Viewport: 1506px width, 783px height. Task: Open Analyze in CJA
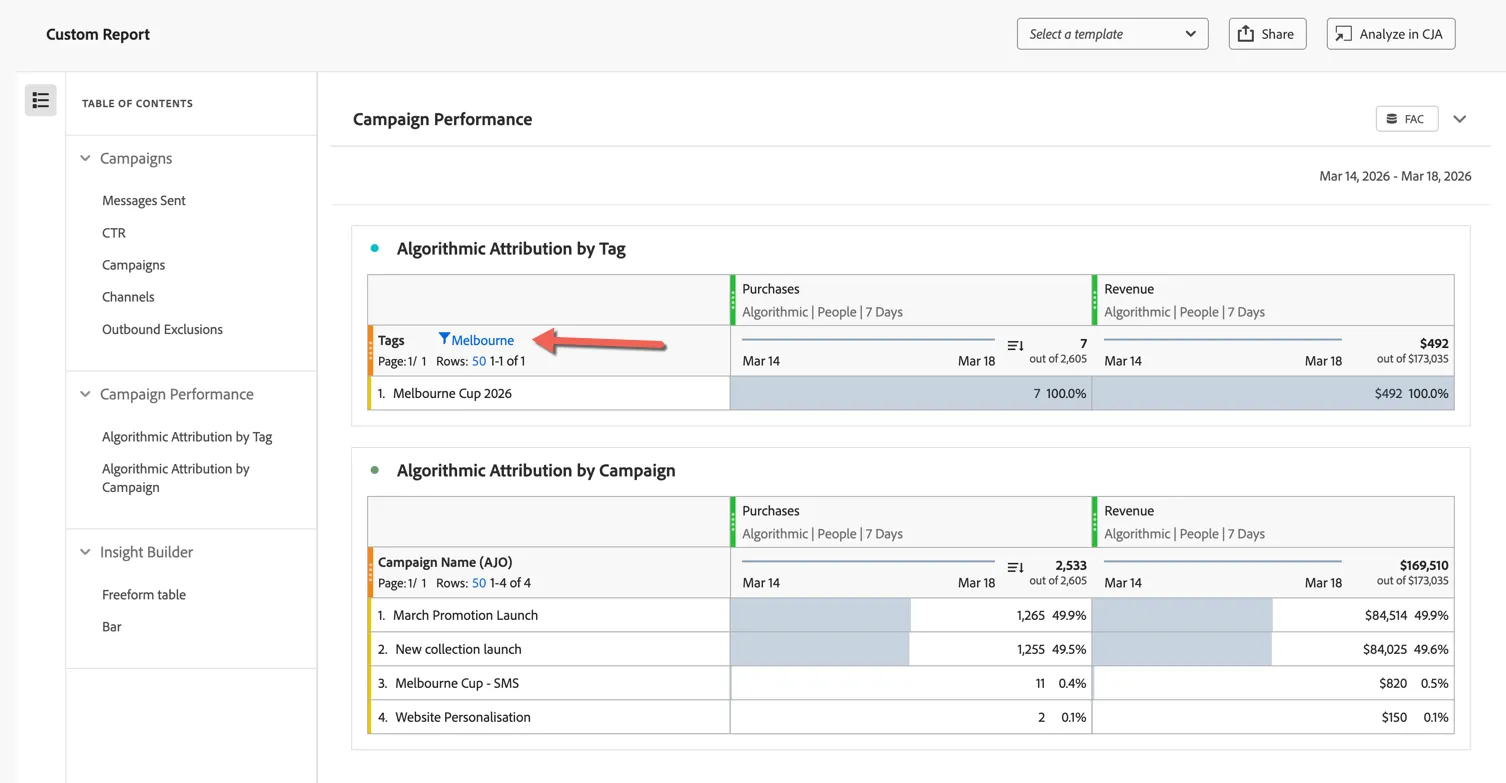click(1391, 34)
